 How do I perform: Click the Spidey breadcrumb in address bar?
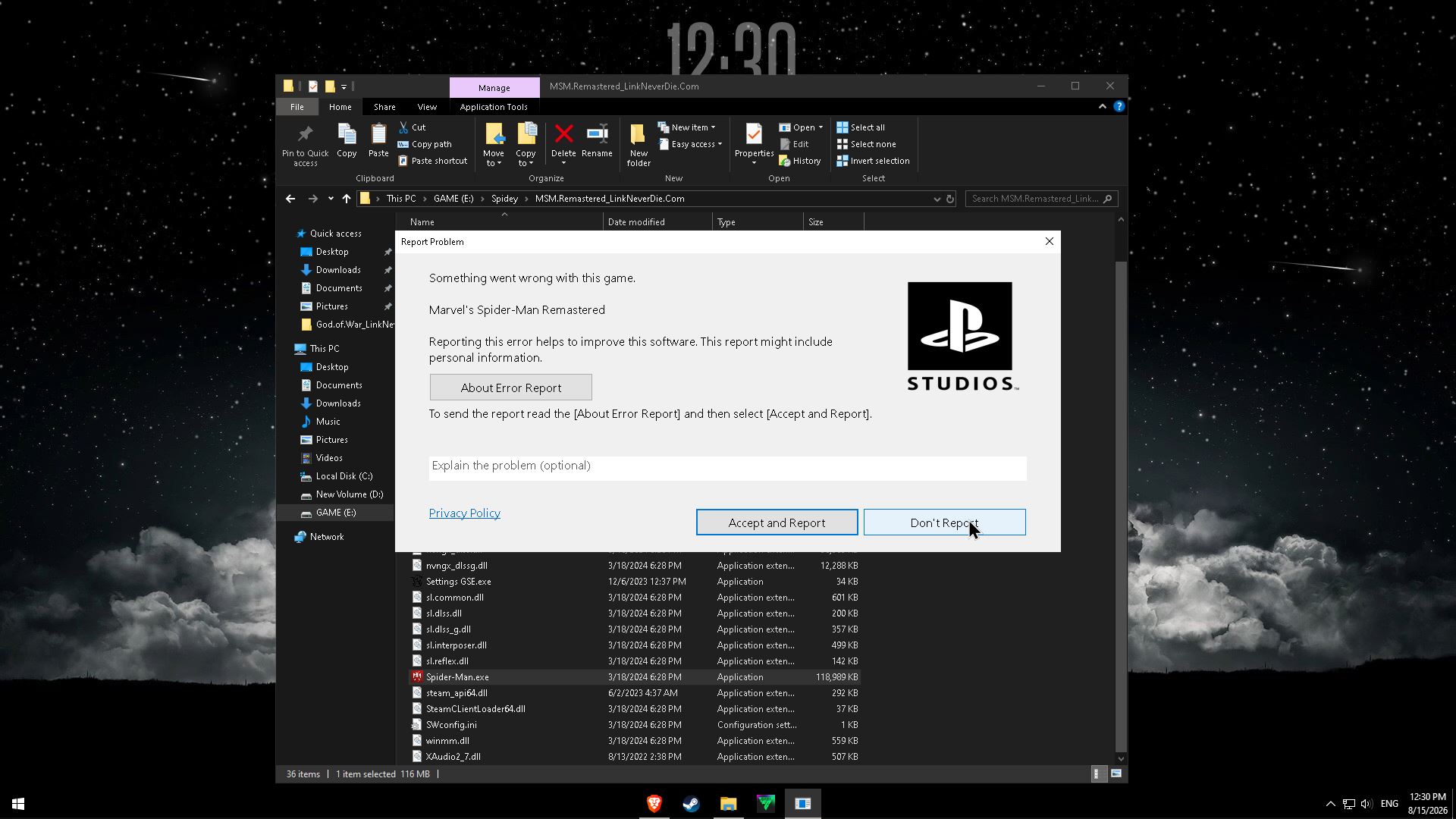coord(504,199)
